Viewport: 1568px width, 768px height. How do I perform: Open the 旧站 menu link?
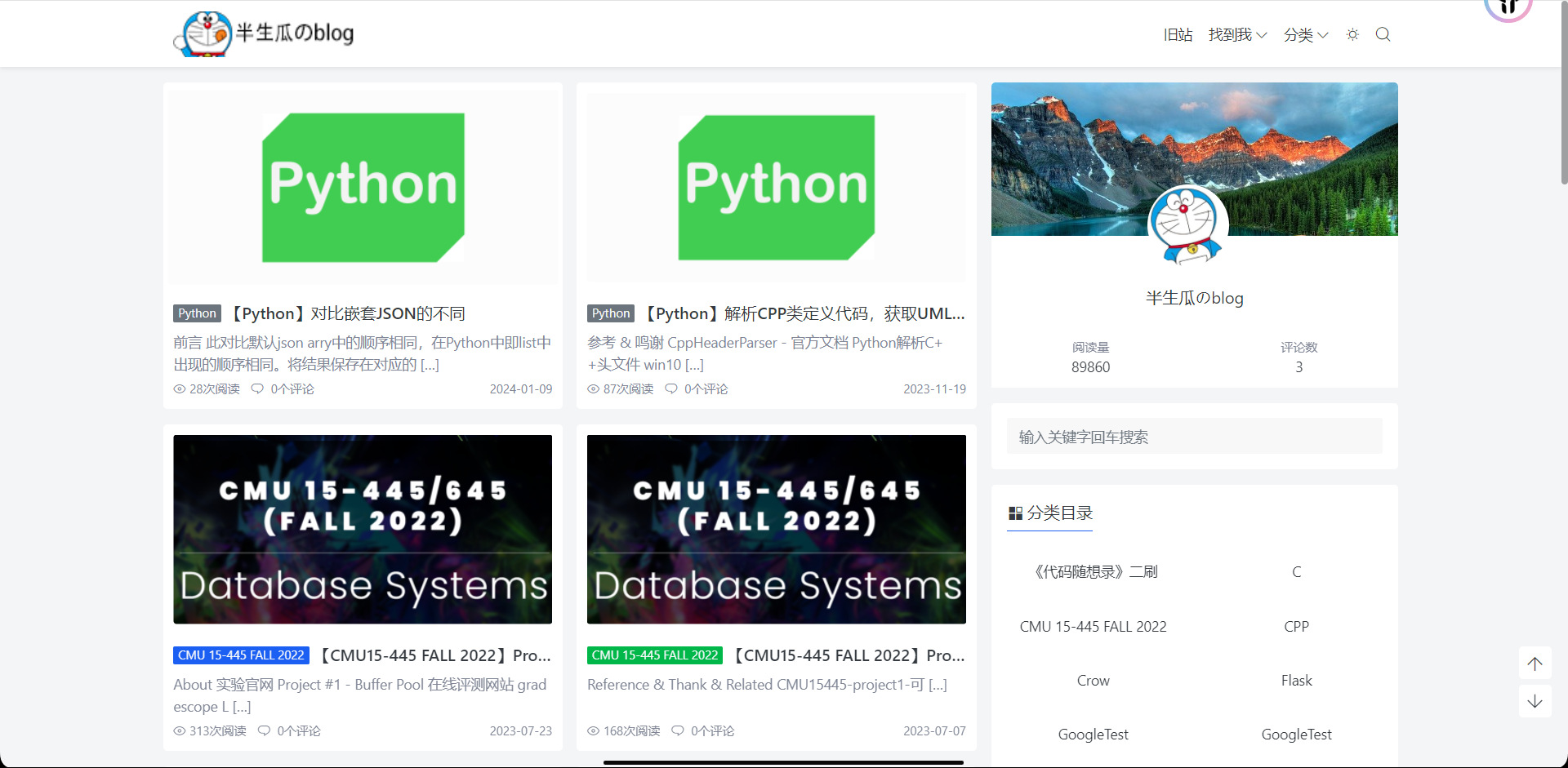(1178, 34)
